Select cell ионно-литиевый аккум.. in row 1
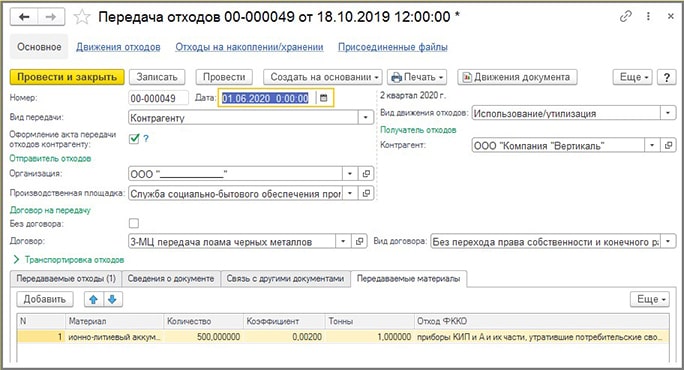This screenshot has width=684, height=370. point(114,337)
